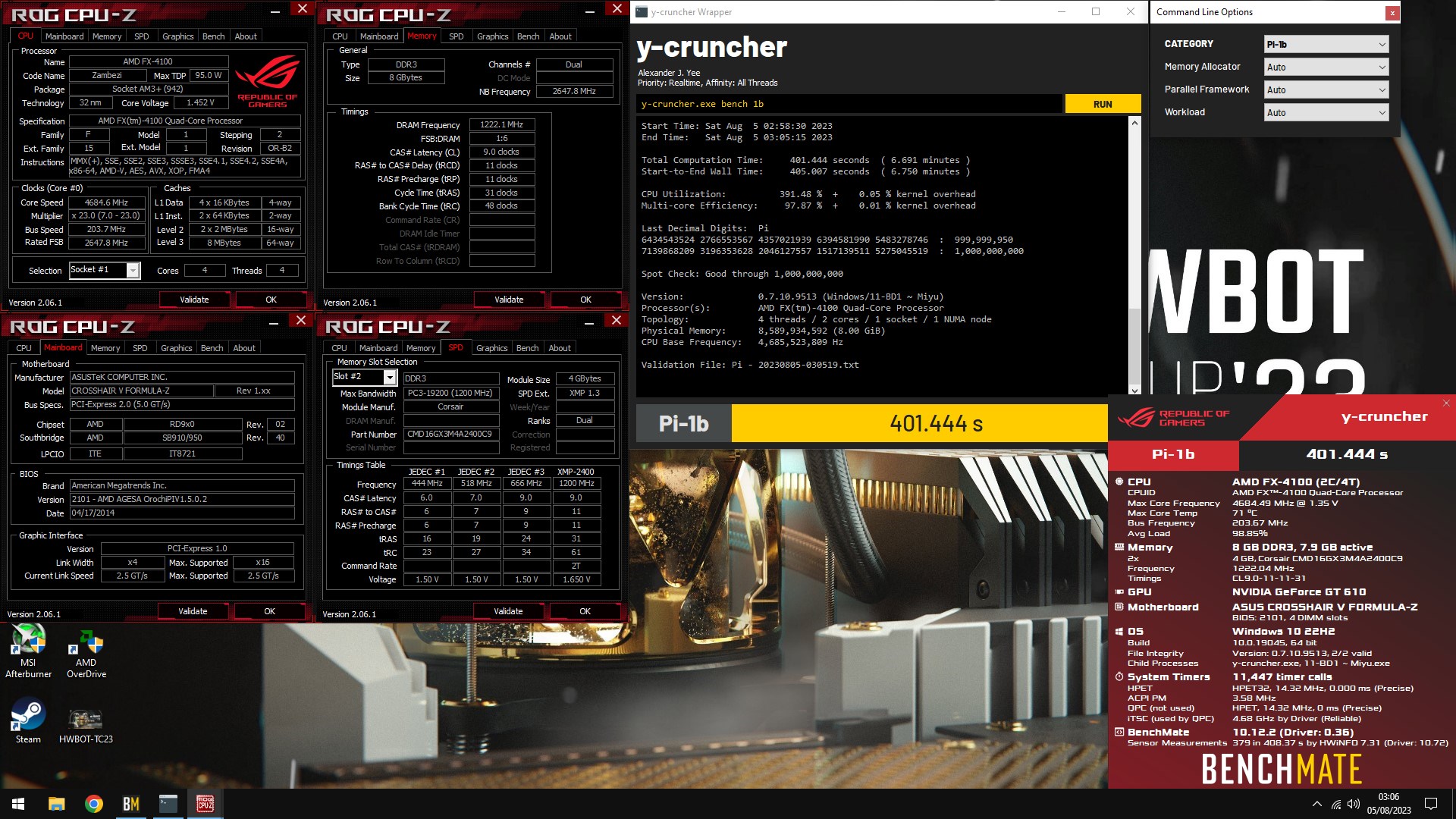Minimize the CPU-Z SPD window
Screen dimensions: 1456x819
click(x=590, y=322)
